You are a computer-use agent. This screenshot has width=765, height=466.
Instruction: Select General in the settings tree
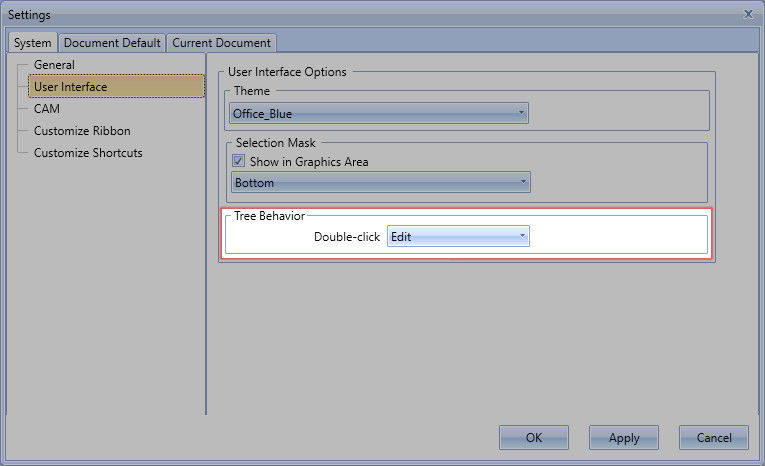pos(54,65)
